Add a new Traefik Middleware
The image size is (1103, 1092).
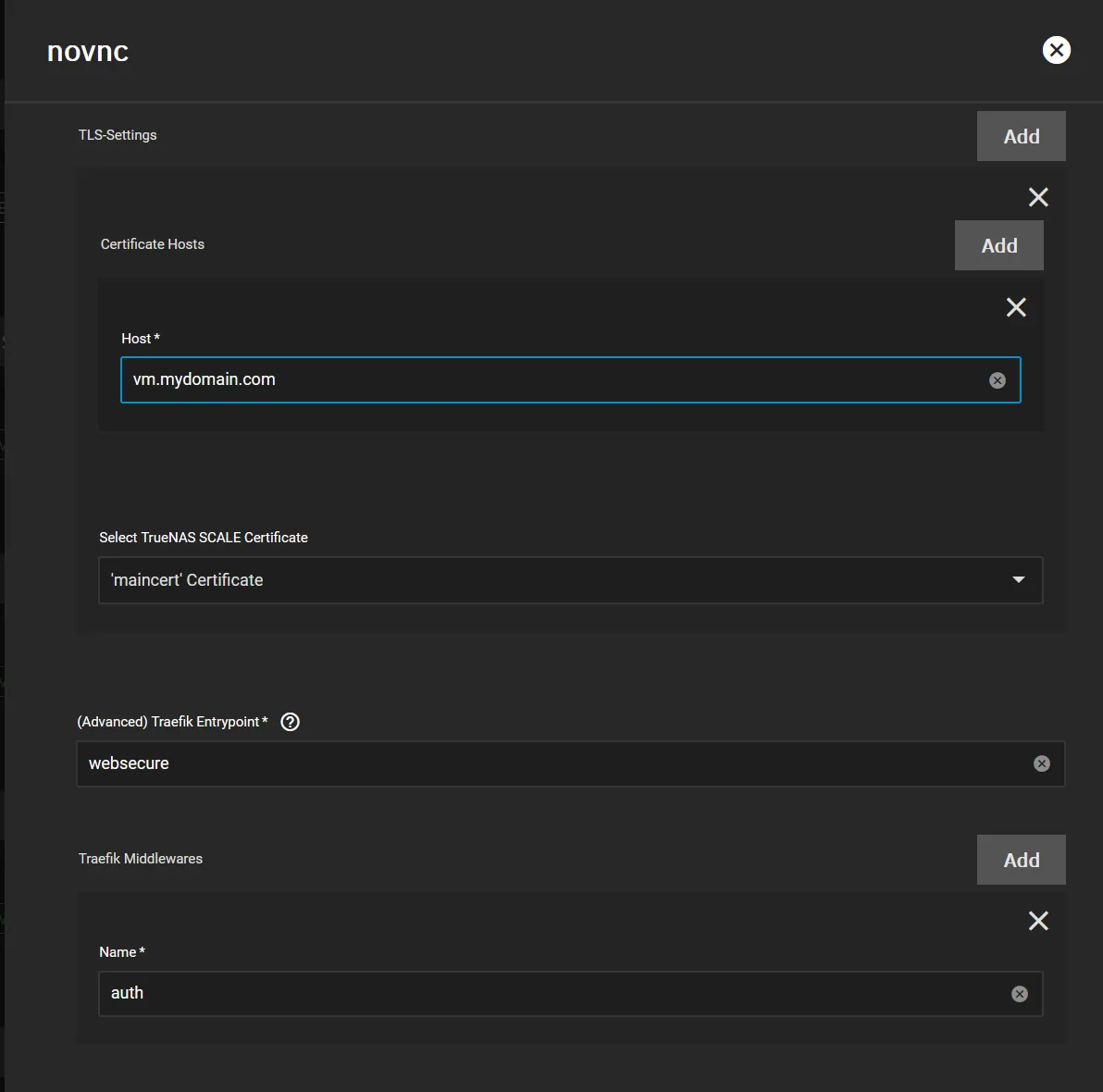(1021, 860)
